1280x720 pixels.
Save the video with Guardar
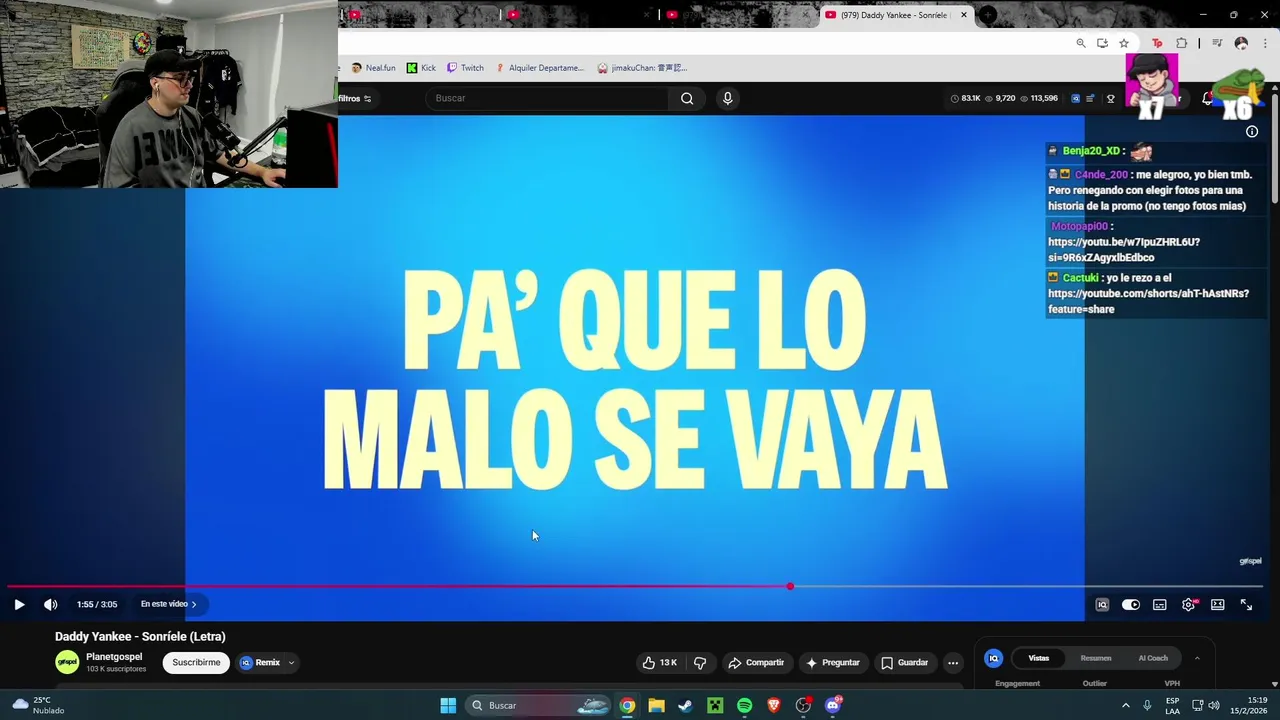tap(905, 662)
